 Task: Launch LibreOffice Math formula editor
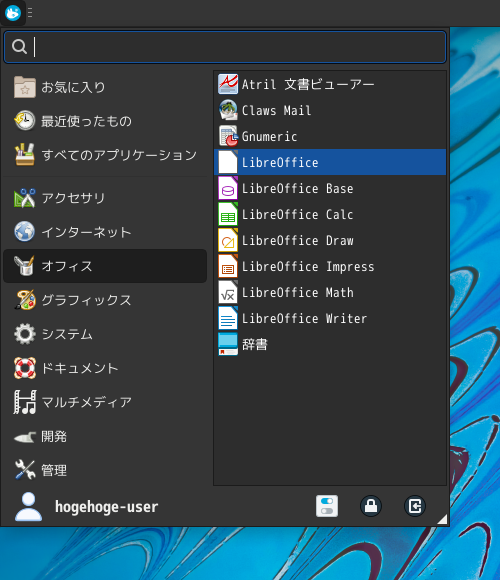click(x=330, y=293)
